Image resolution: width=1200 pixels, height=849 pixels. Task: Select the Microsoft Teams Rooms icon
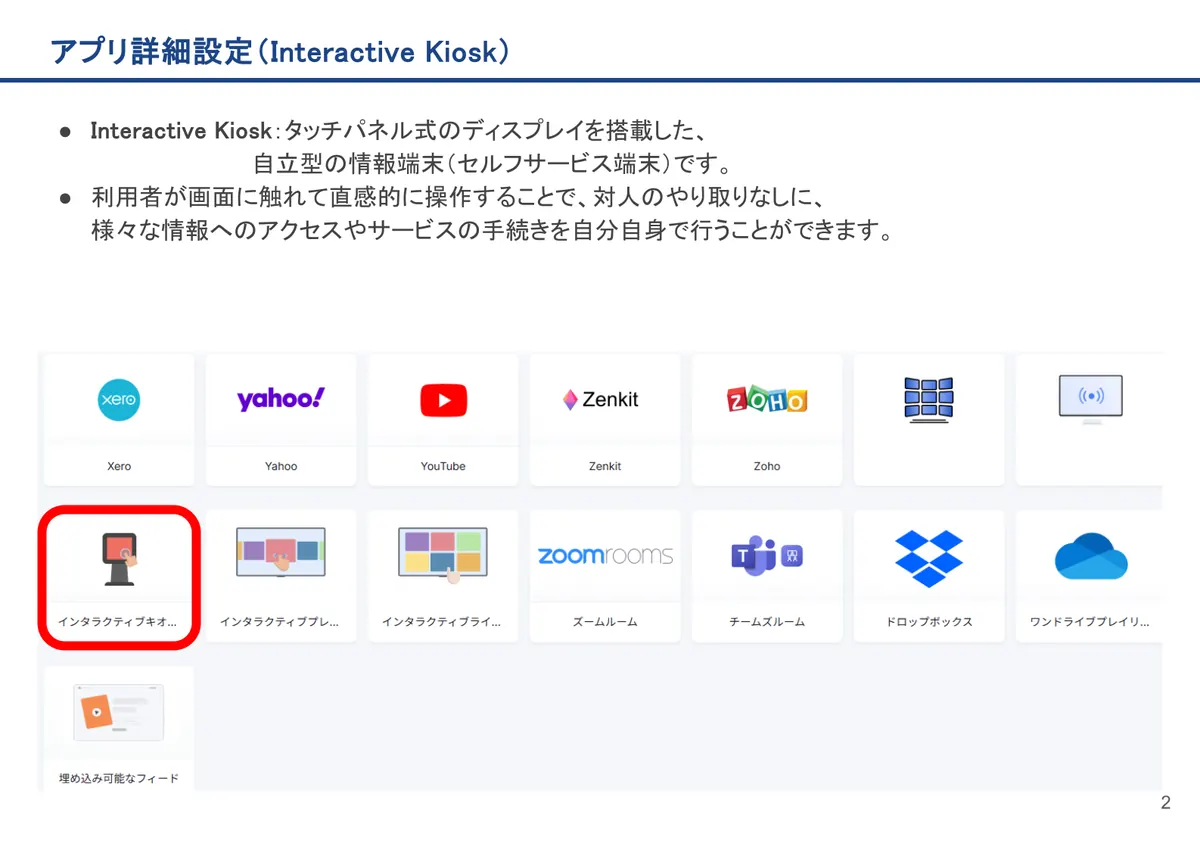[767, 556]
